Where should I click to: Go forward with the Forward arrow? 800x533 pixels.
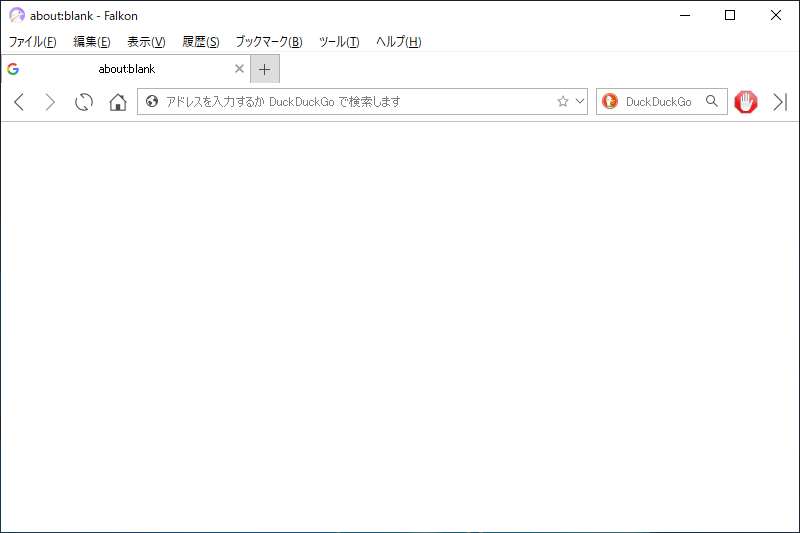[x=50, y=102]
